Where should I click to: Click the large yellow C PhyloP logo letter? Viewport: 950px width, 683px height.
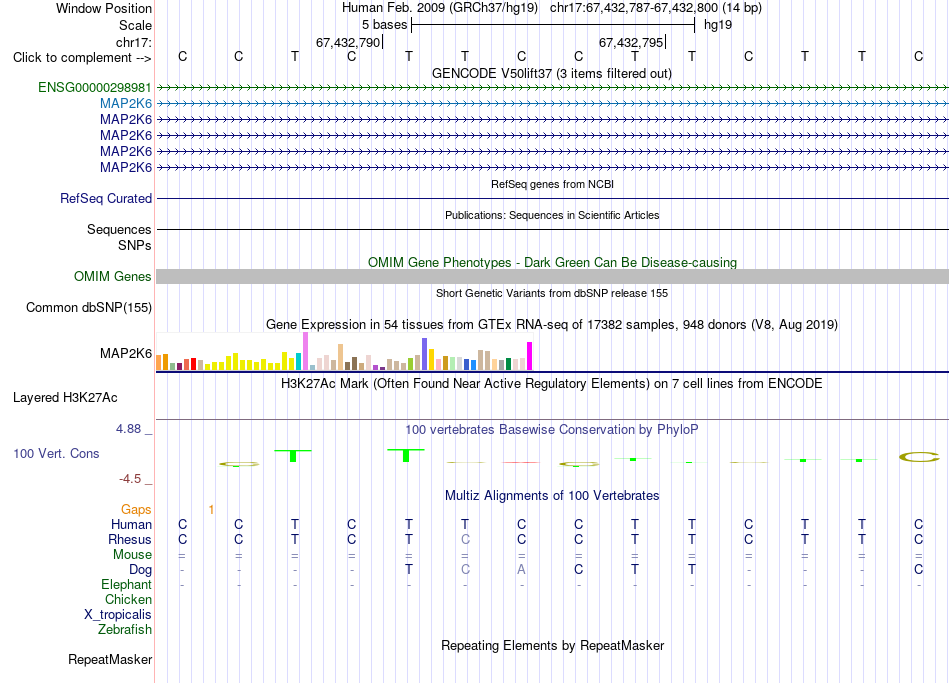[x=918, y=457]
